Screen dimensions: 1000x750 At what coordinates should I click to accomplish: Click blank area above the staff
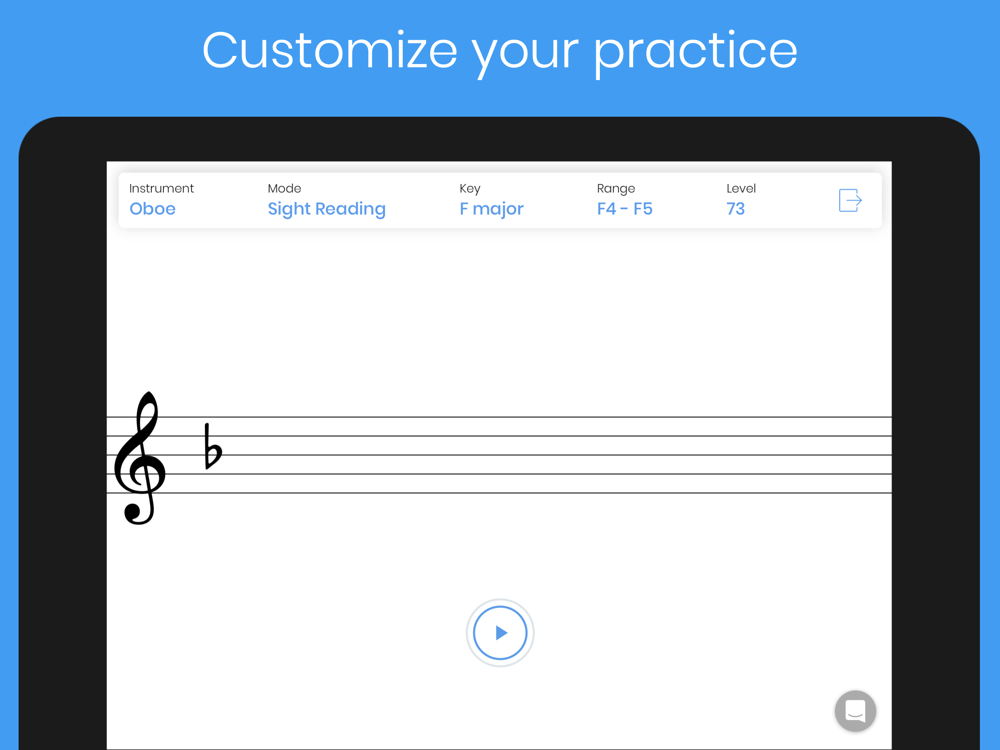pyautogui.click(x=499, y=319)
